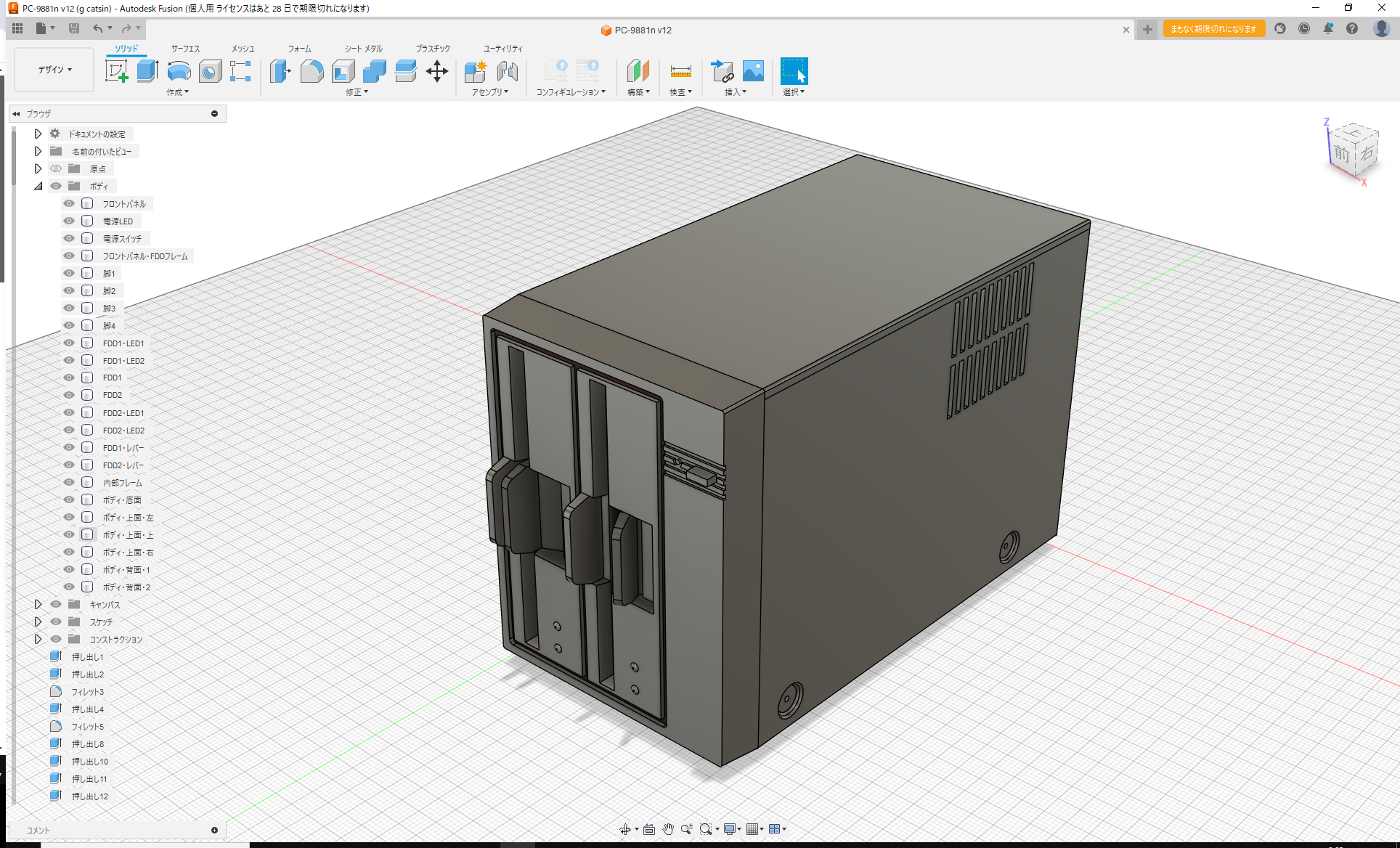Select the Create Sketch tool
Screen dimensions: 1400x848
(x=117, y=71)
